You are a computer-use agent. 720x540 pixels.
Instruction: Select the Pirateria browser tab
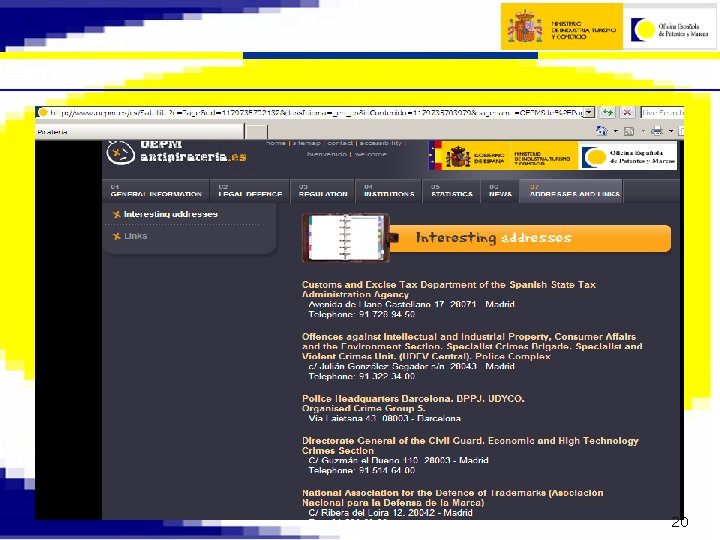point(140,132)
